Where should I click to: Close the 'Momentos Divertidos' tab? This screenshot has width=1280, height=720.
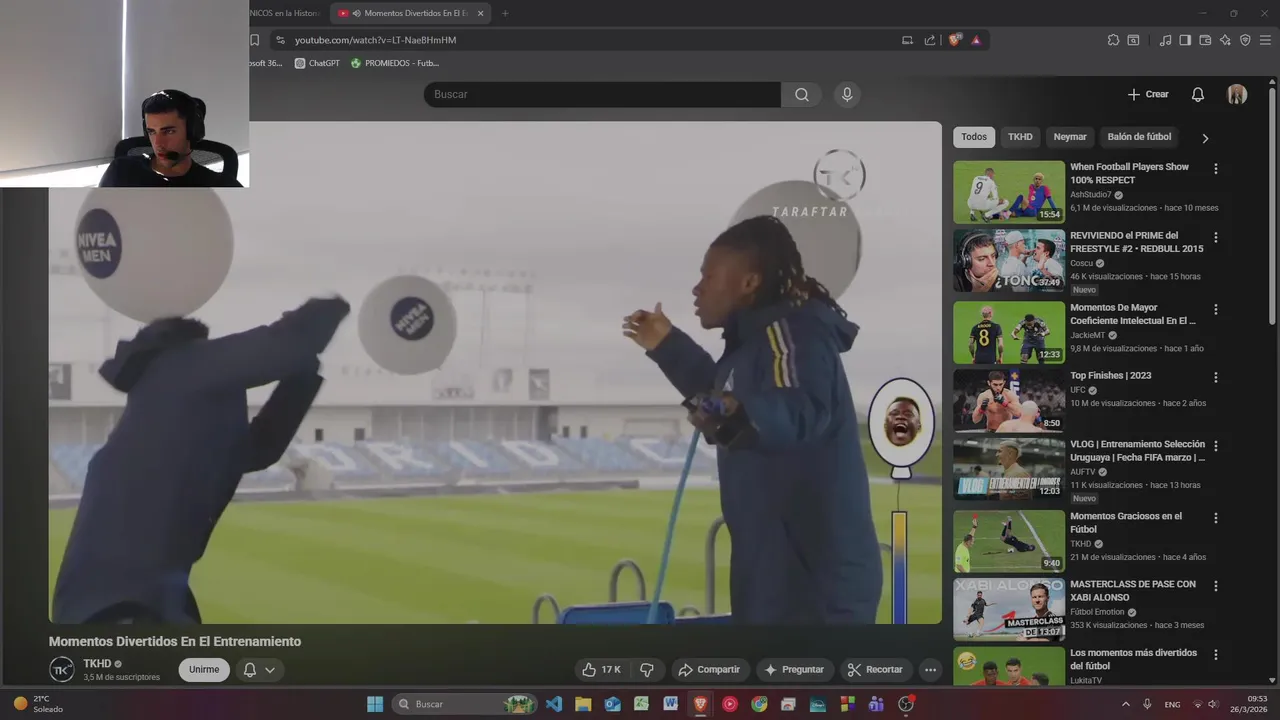[x=481, y=13]
